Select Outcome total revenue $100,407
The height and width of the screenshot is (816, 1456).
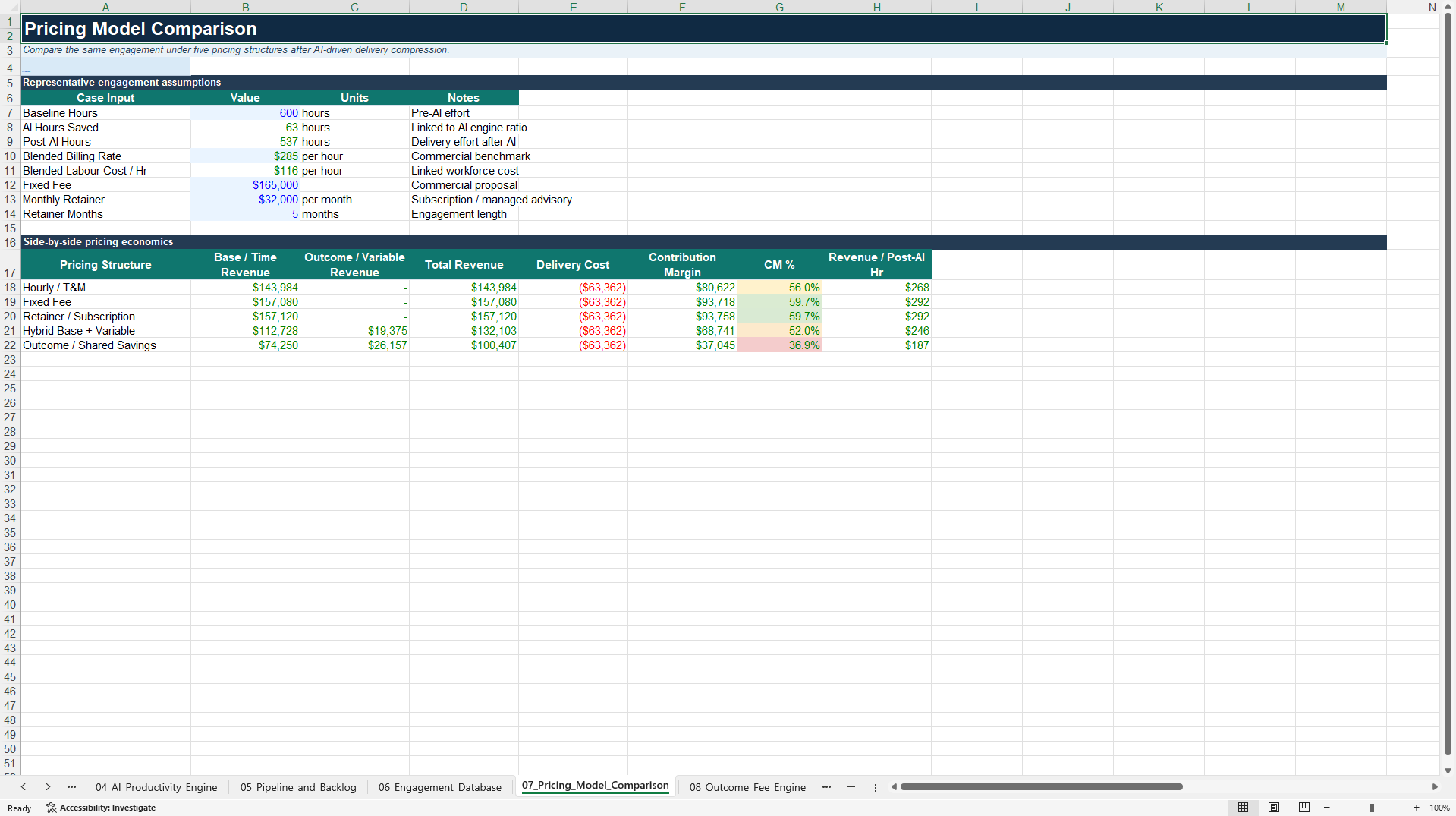pos(464,345)
